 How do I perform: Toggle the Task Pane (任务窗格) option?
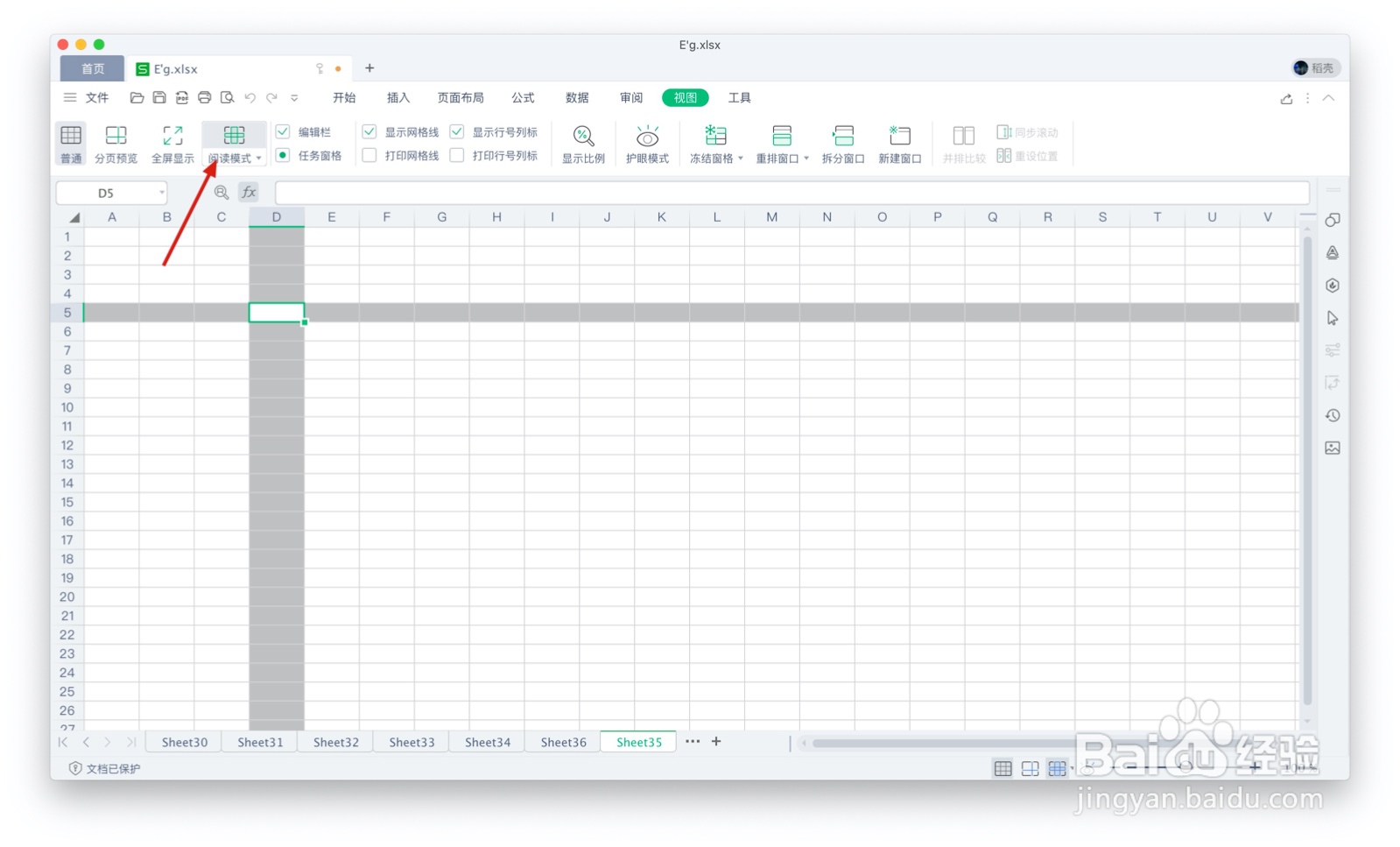283,155
